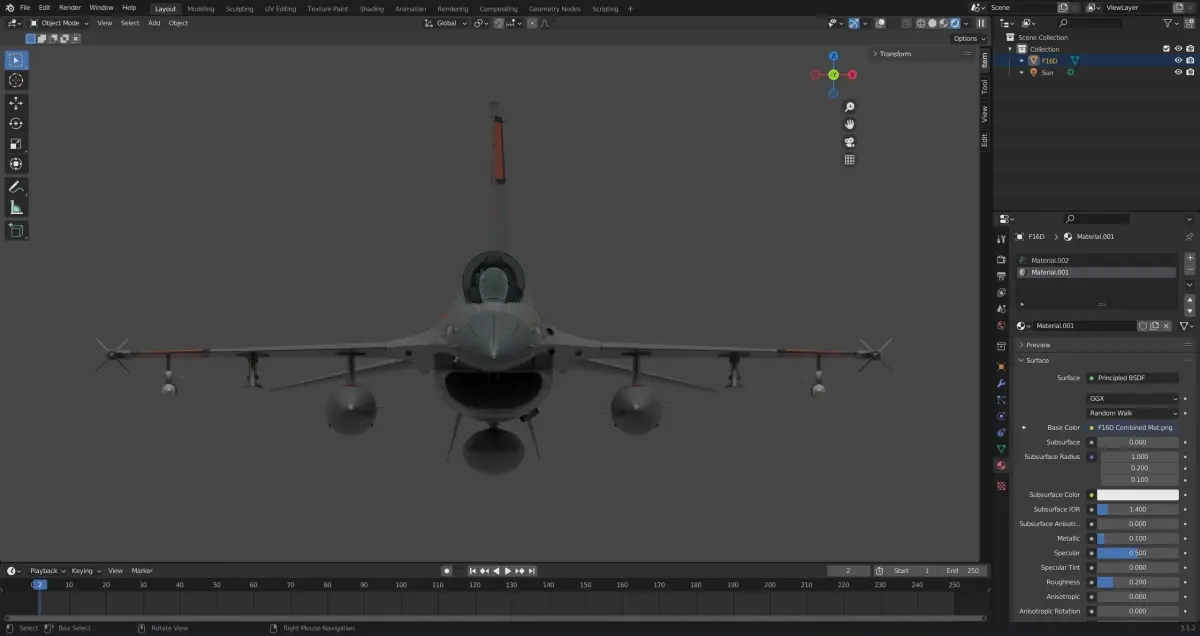This screenshot has height=636, width=1200.
Task: Open the Scene properties tab
Action: click(1001, 308)
